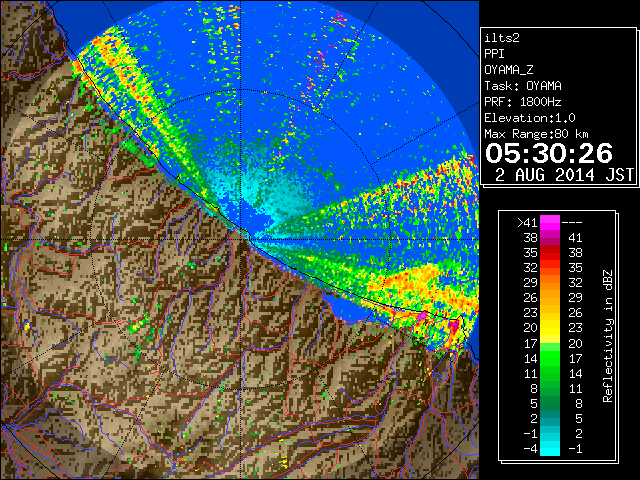
Task: Click the 'Max Range:80 km' line
Action: click(536, 134)
